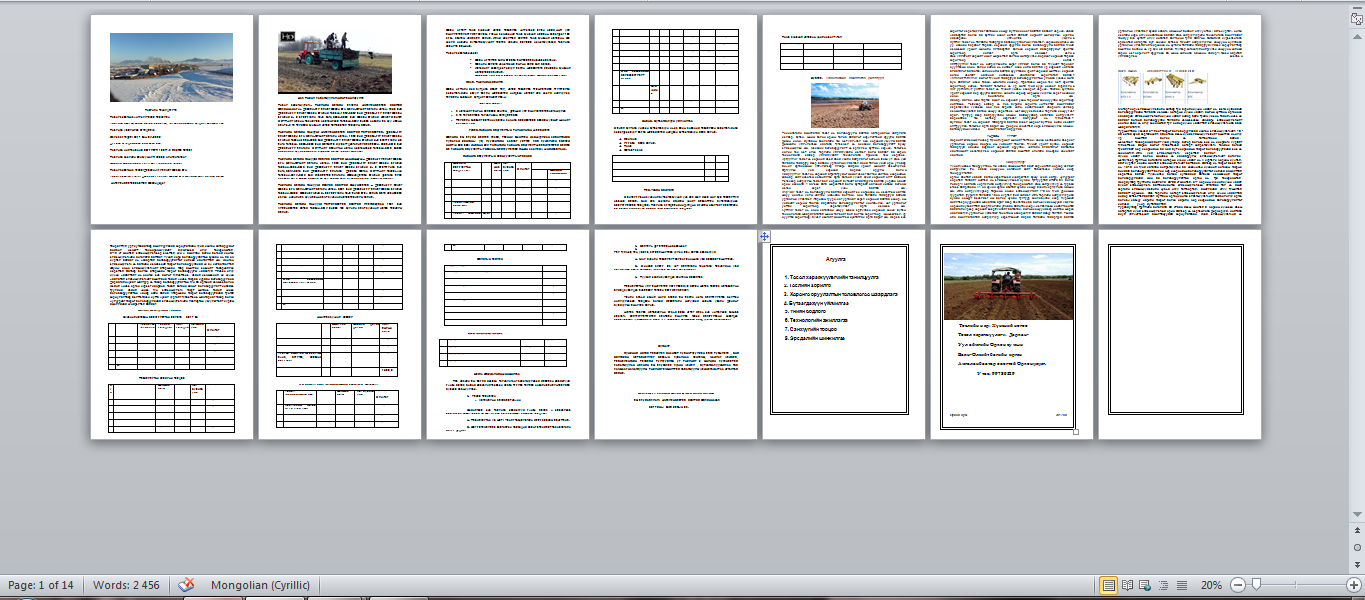Switch to Print Layout view
This screenshot has width=1365, height=600.
[1109, 585]
